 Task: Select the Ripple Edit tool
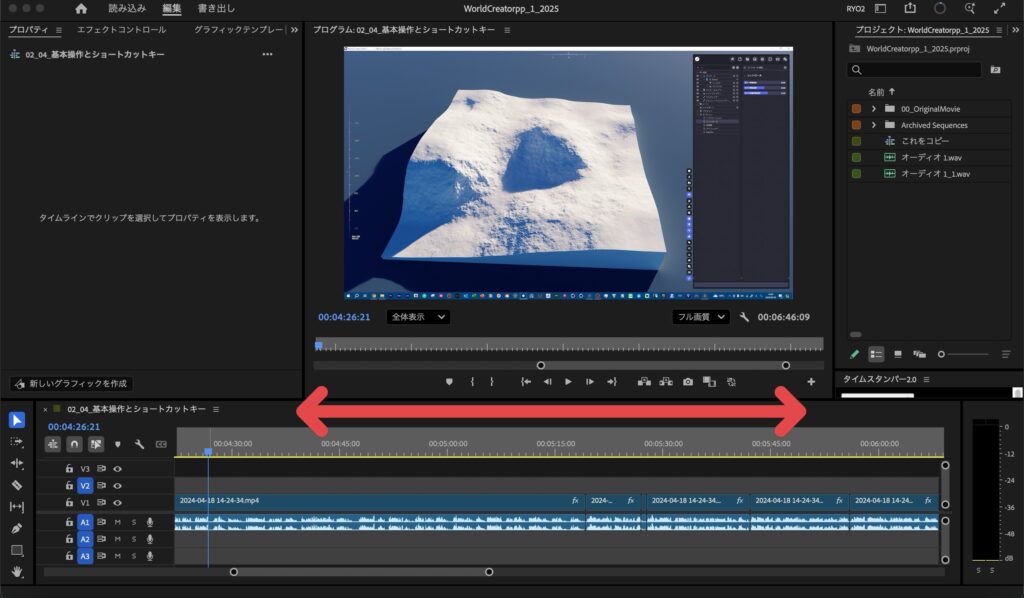pyautogui.click(x=17, y=463)
